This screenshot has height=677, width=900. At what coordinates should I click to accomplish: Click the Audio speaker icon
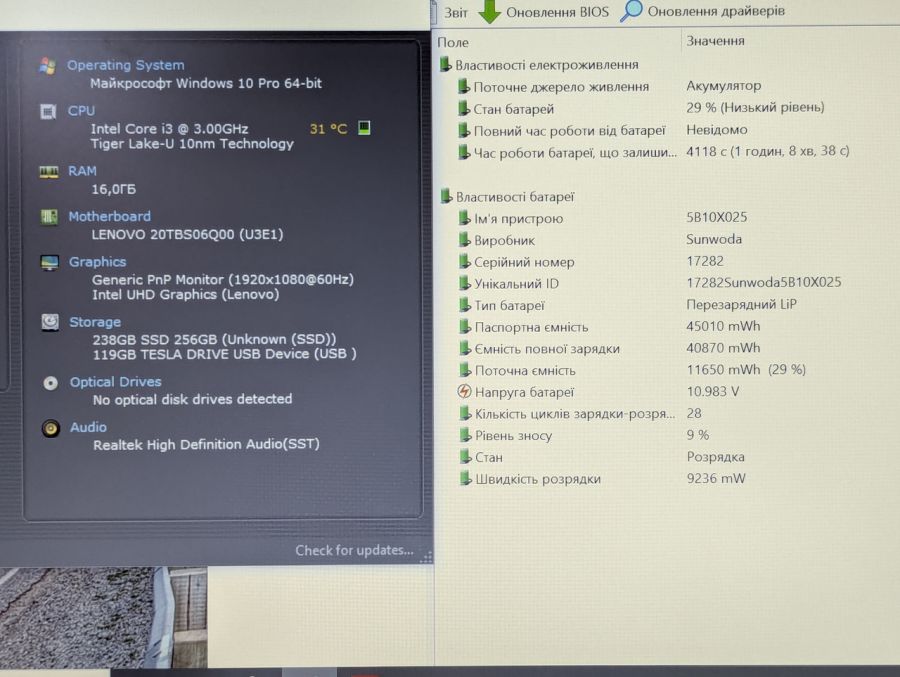click(51, 428)
